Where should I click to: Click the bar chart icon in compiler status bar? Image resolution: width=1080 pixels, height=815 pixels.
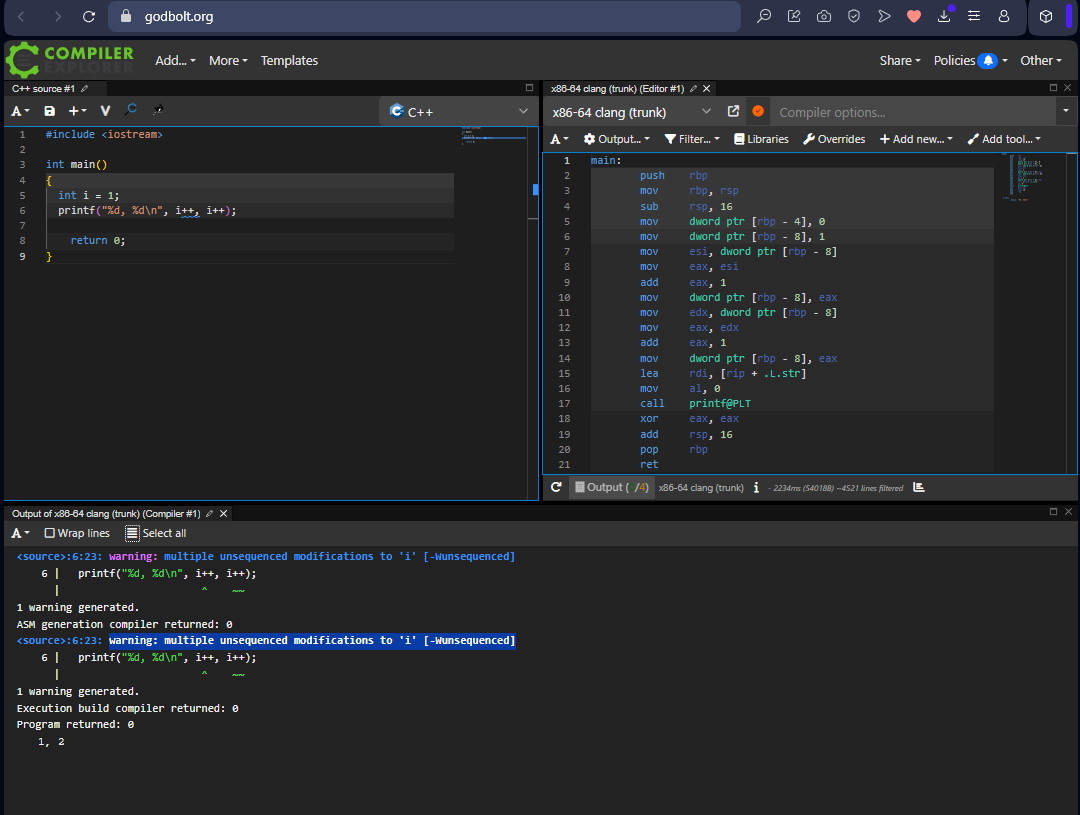[x=919, y=487]
